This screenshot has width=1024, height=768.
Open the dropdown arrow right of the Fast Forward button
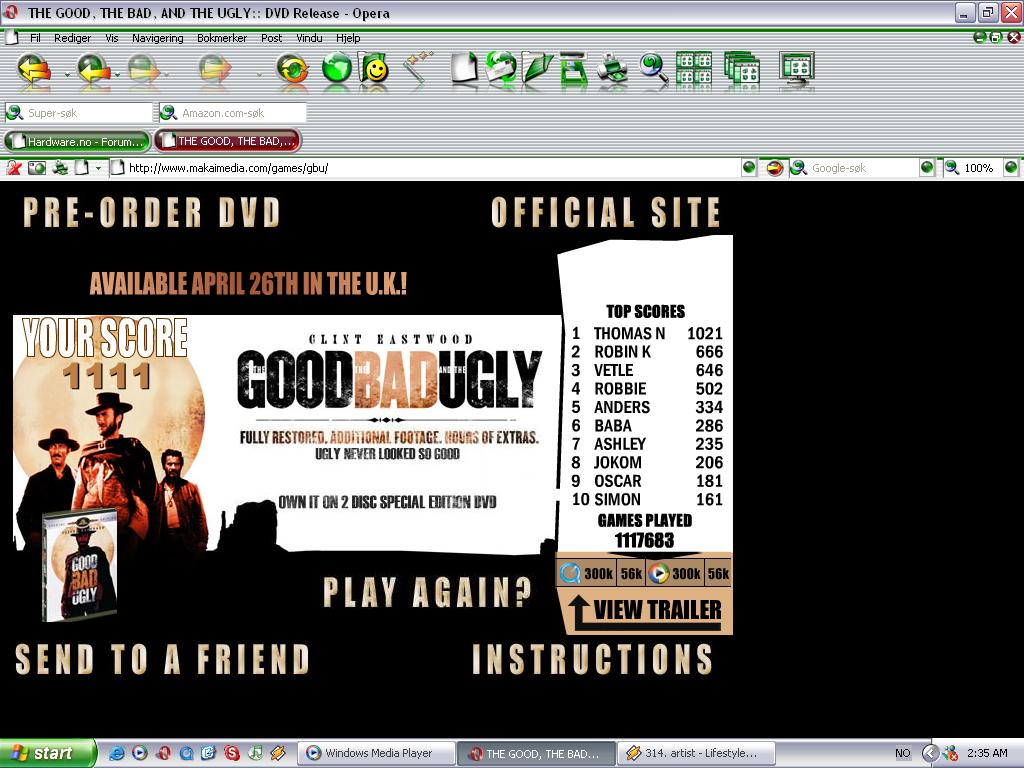(259, 74)
